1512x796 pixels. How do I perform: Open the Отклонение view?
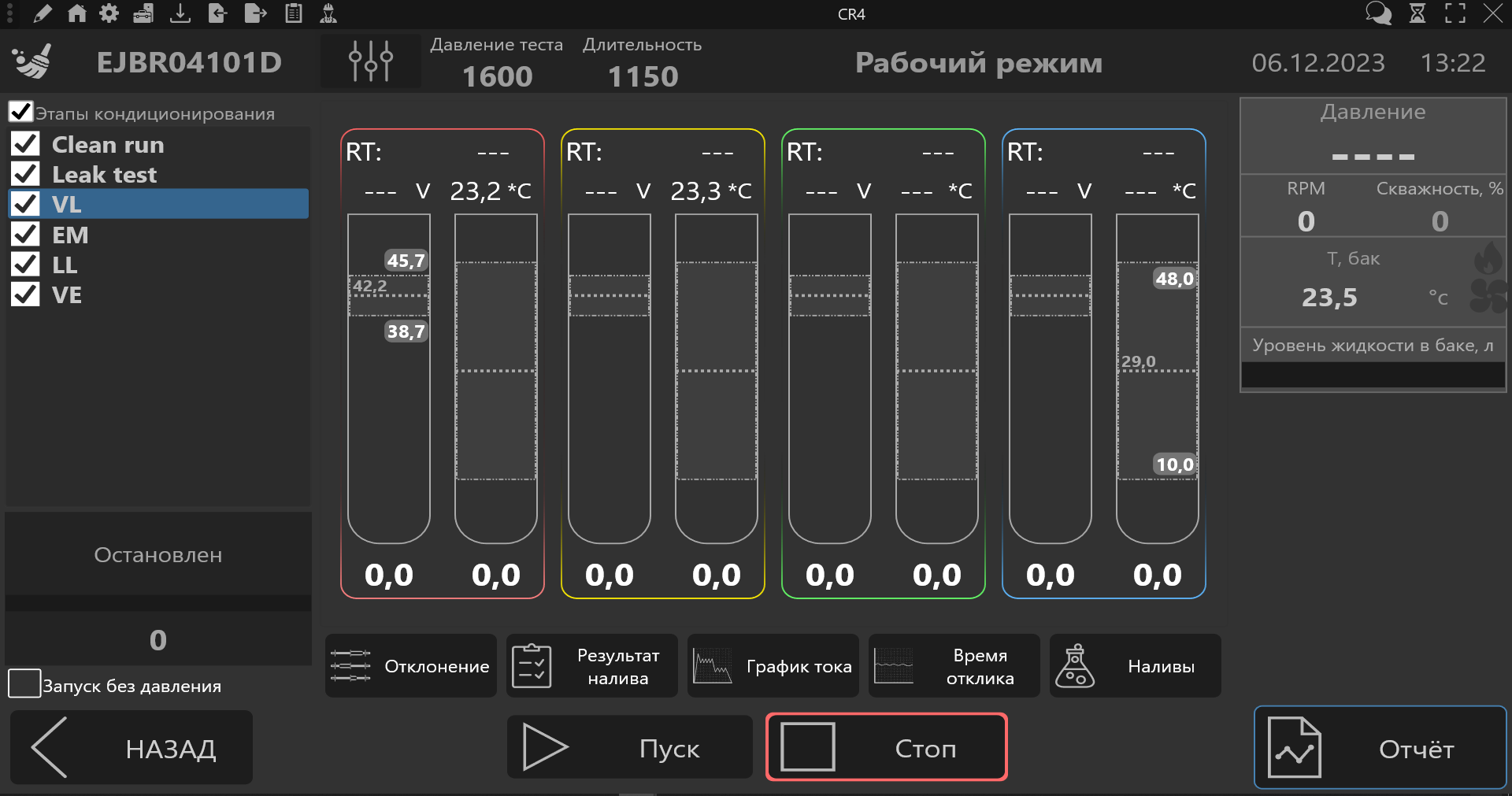[411, 666]
